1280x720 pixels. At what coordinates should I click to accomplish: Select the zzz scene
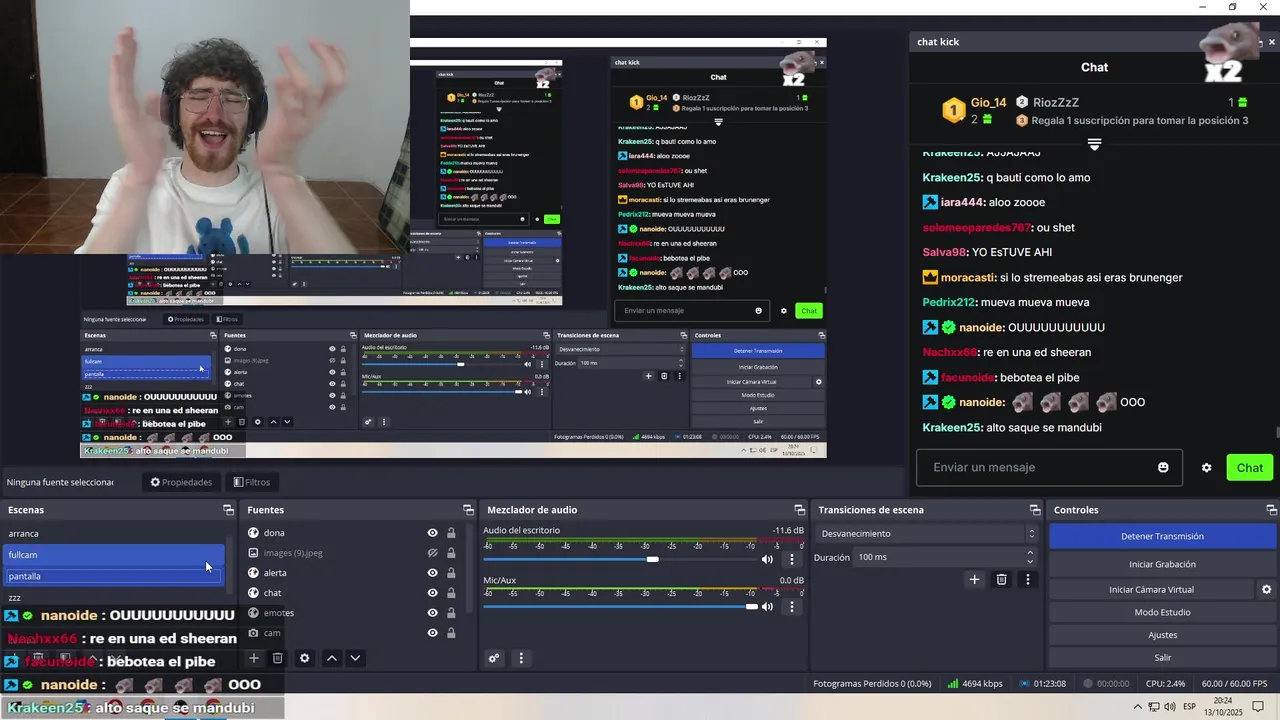point(115,597)
